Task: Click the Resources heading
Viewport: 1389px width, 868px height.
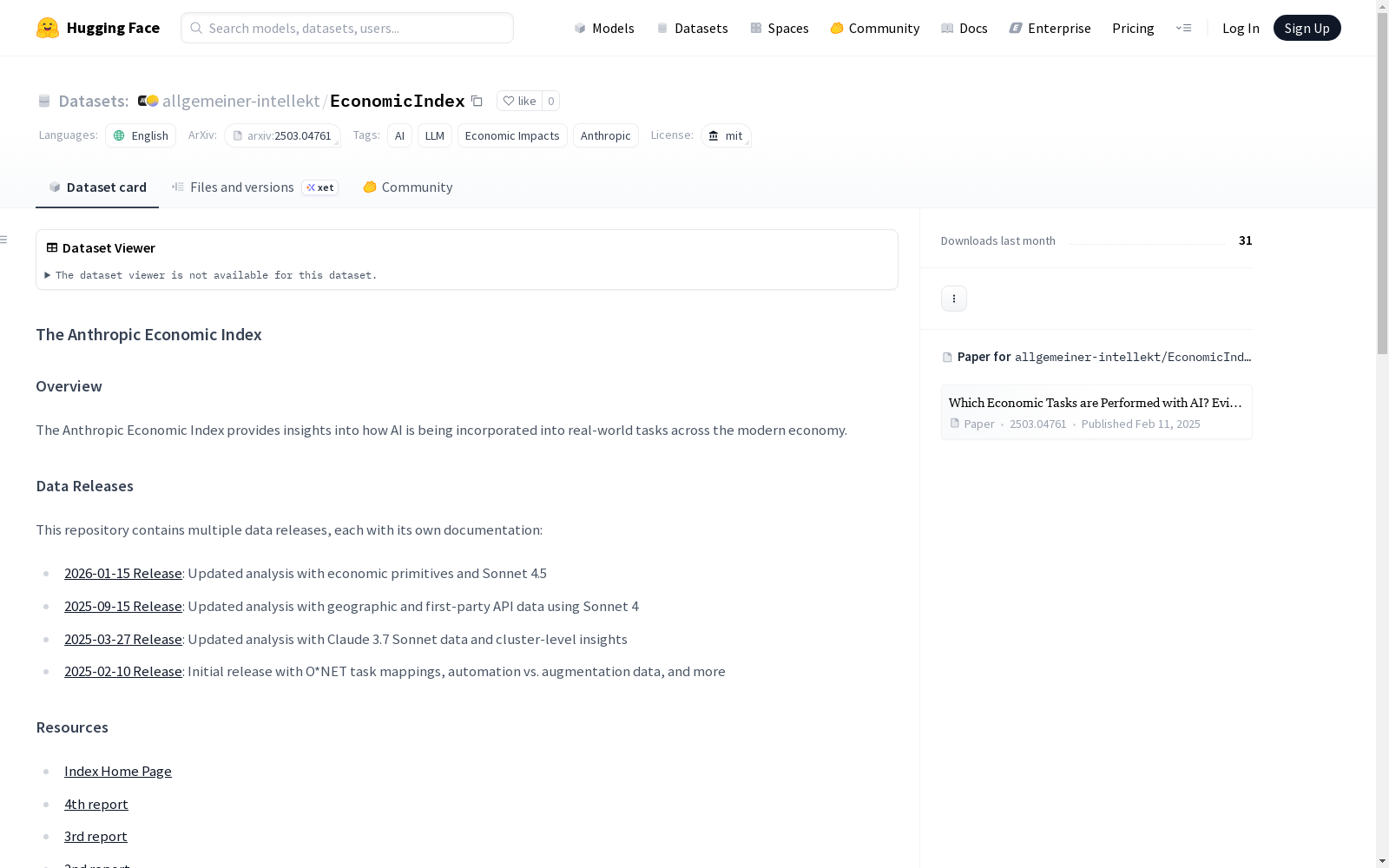Action: [x=72, y=727]
